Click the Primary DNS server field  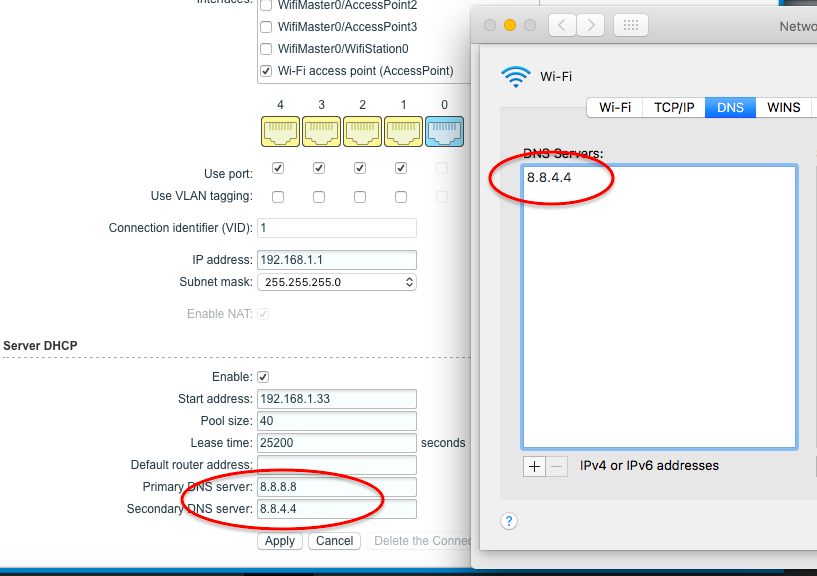pos(337,487)
